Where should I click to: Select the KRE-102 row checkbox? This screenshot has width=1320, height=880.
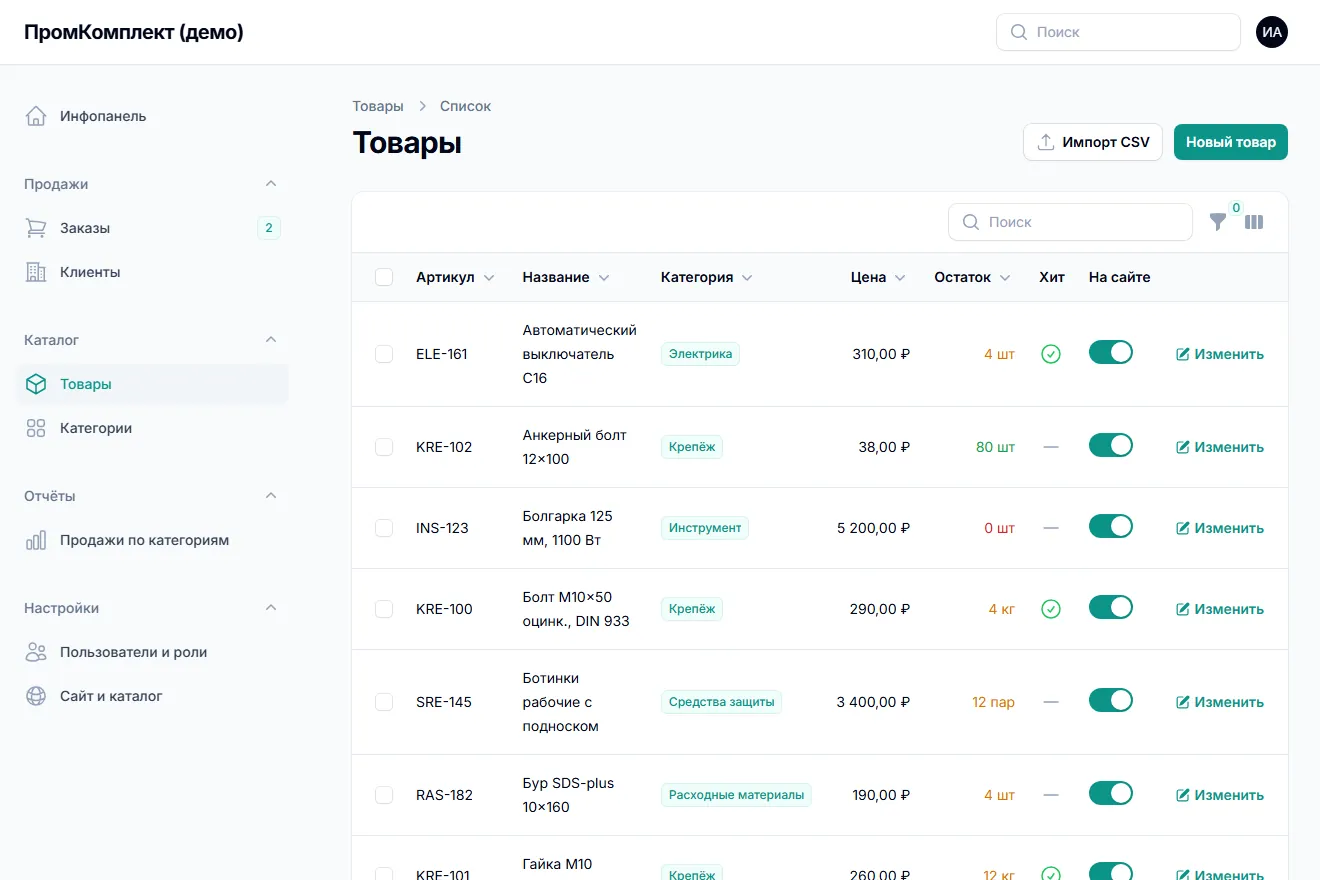384,447
